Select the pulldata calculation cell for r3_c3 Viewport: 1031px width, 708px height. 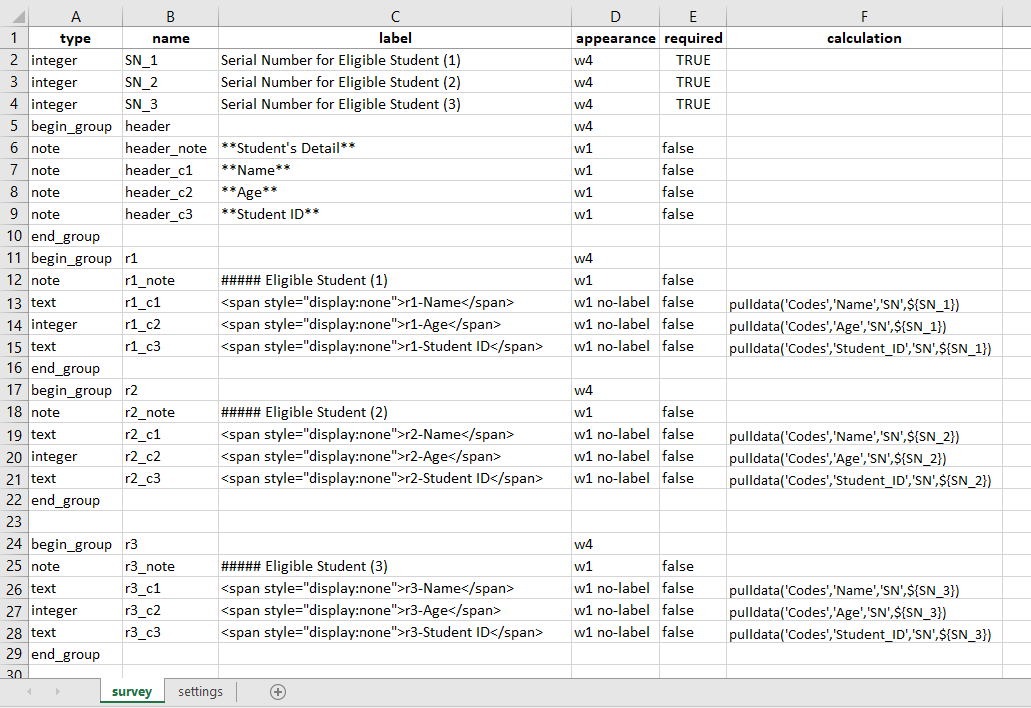click(x=863, y=632)
